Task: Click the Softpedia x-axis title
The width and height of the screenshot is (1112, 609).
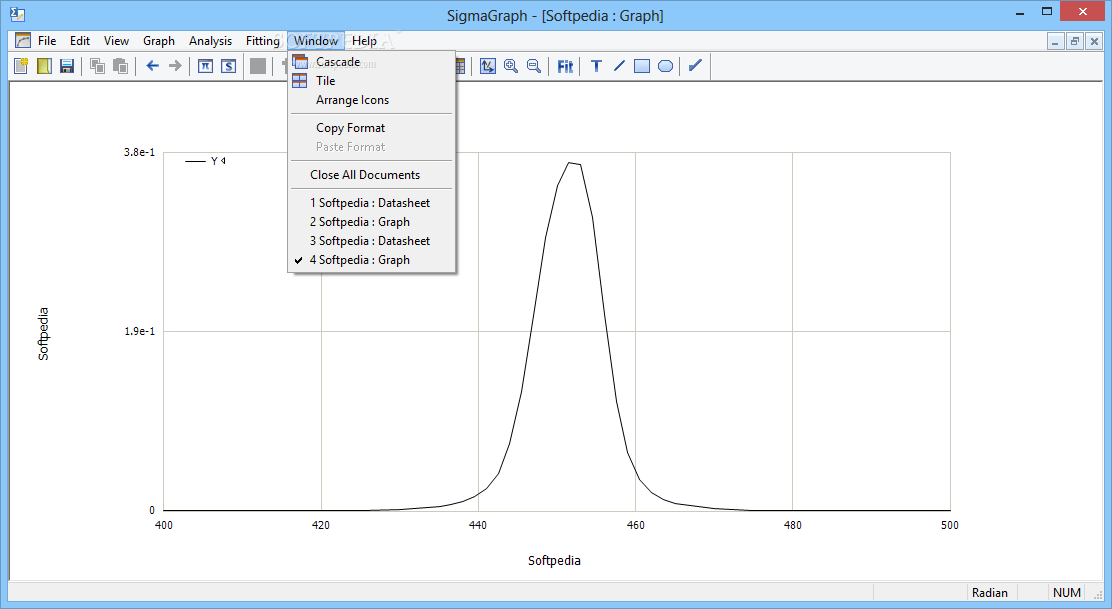Action: click(x=554, y=560)
